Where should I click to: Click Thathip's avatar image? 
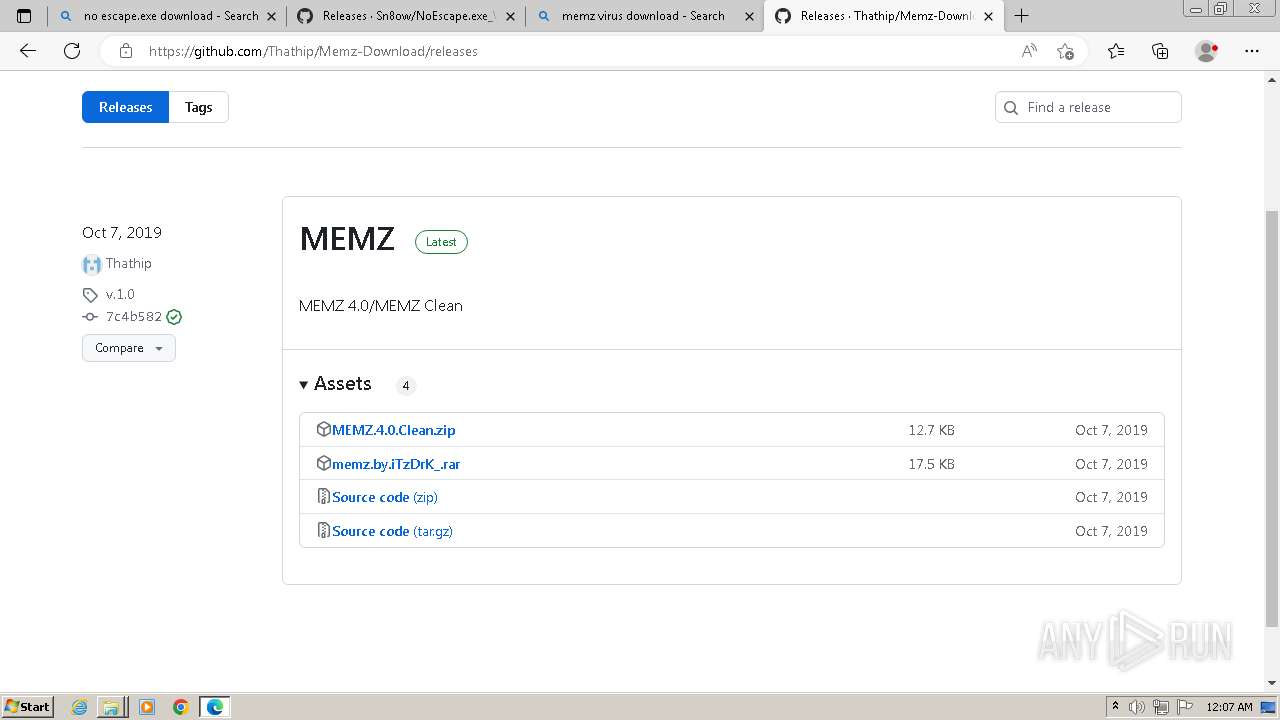(x=91, y=264)
